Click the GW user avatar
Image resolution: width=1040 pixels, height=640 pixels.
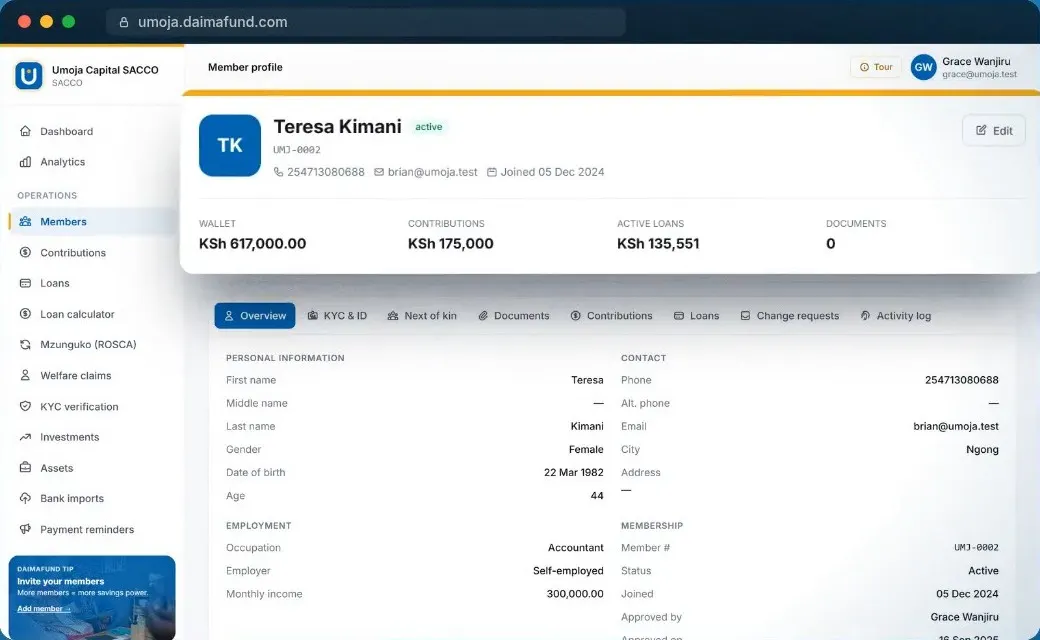[x=923, y=67]
